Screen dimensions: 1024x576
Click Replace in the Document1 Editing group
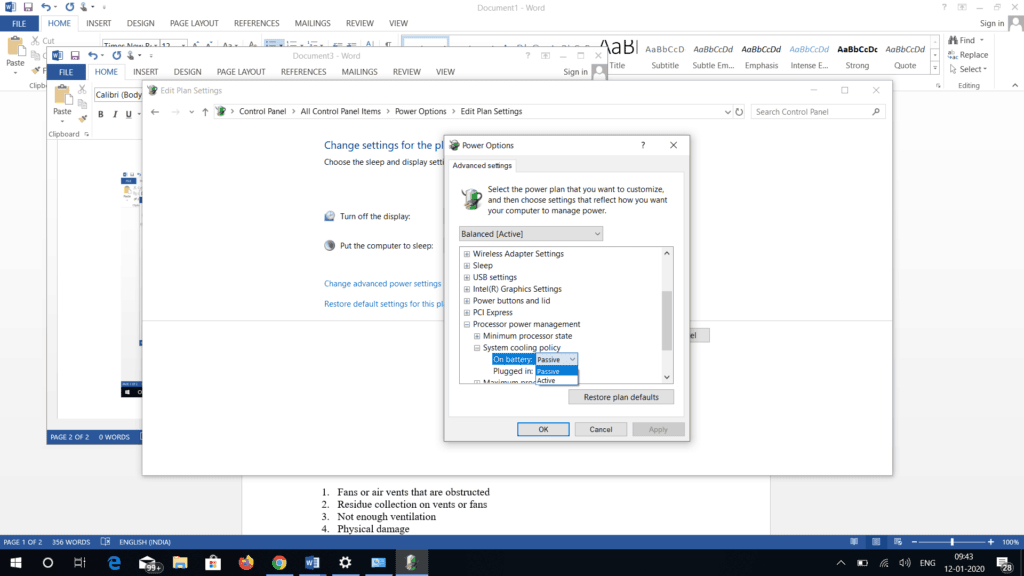968,55
